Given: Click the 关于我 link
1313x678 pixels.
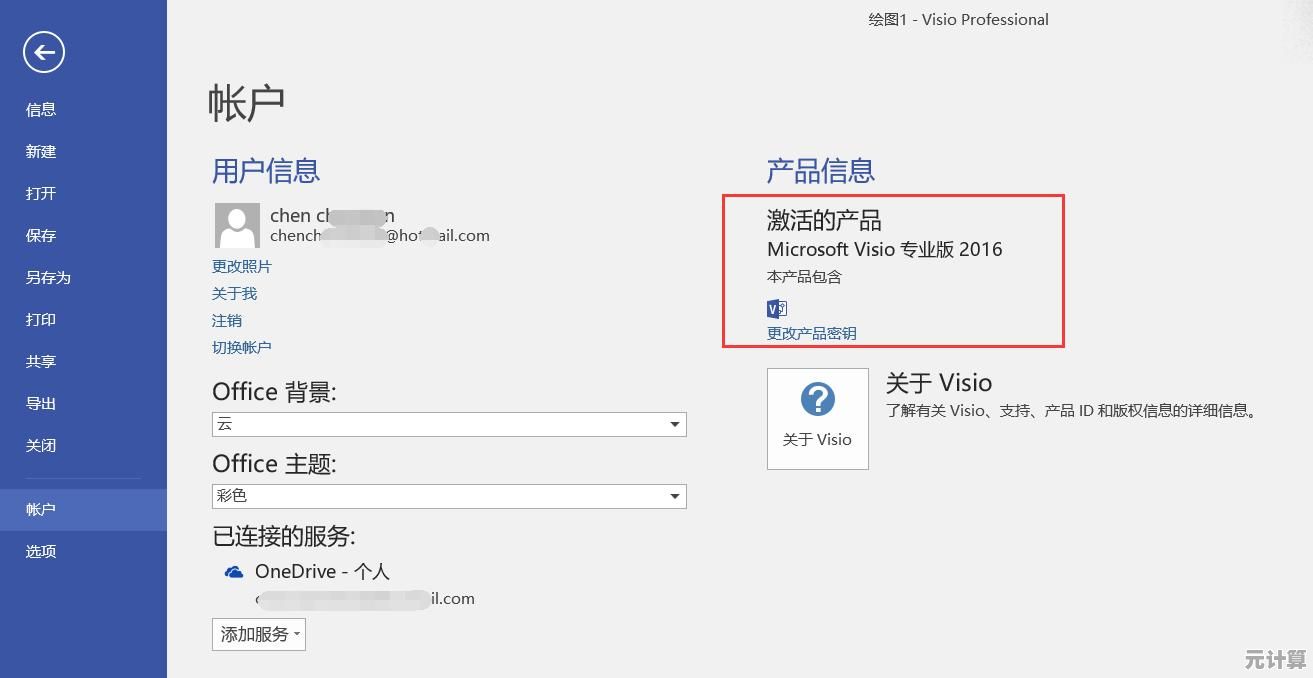Looking at the screenshot, I should tap(234, 294).
